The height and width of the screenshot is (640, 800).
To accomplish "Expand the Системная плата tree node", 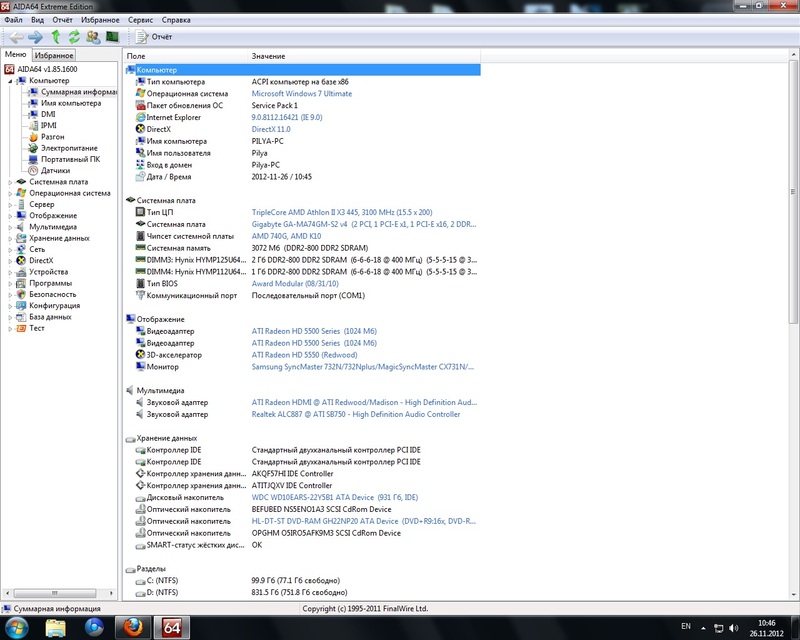I will pyautogui.click(x=11, y=182).
